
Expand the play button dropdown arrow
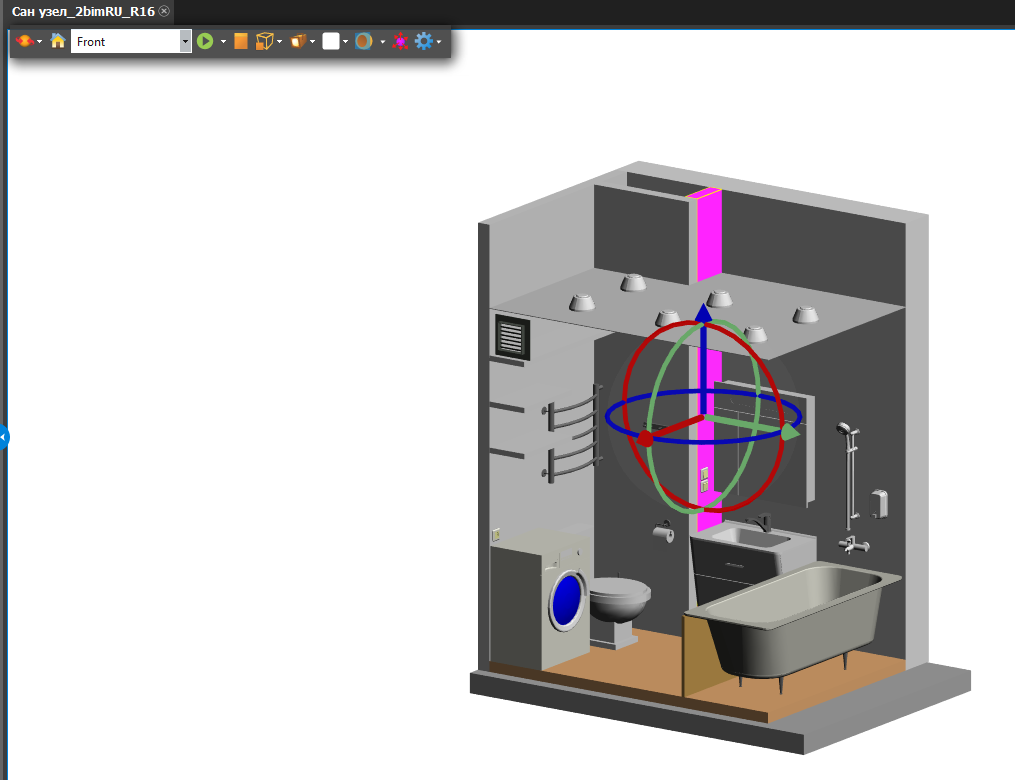pyautogui.click(x=223, y=42)
